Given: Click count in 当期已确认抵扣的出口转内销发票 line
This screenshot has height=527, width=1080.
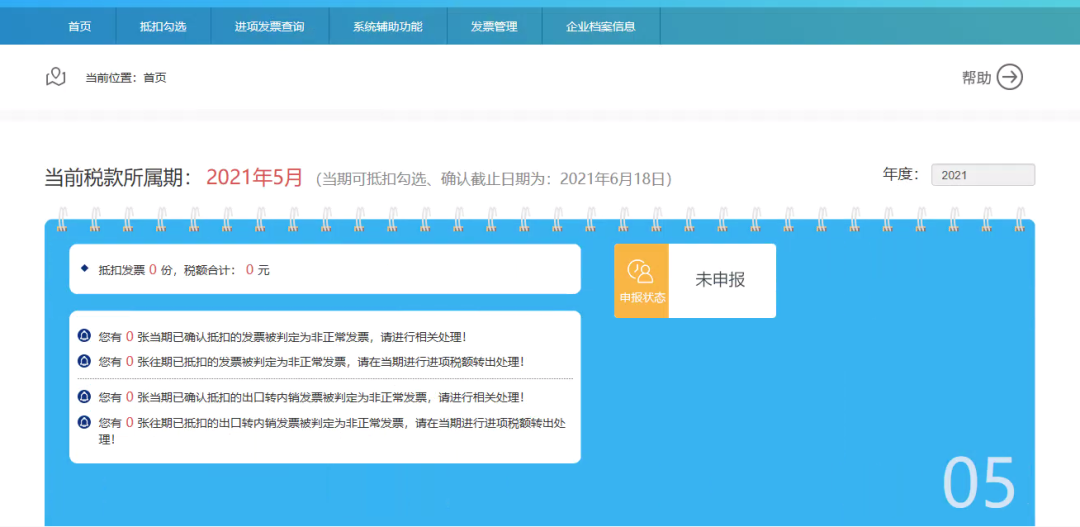Looking at the screenshot, I should pyautogui.click(x=129, y=397).
